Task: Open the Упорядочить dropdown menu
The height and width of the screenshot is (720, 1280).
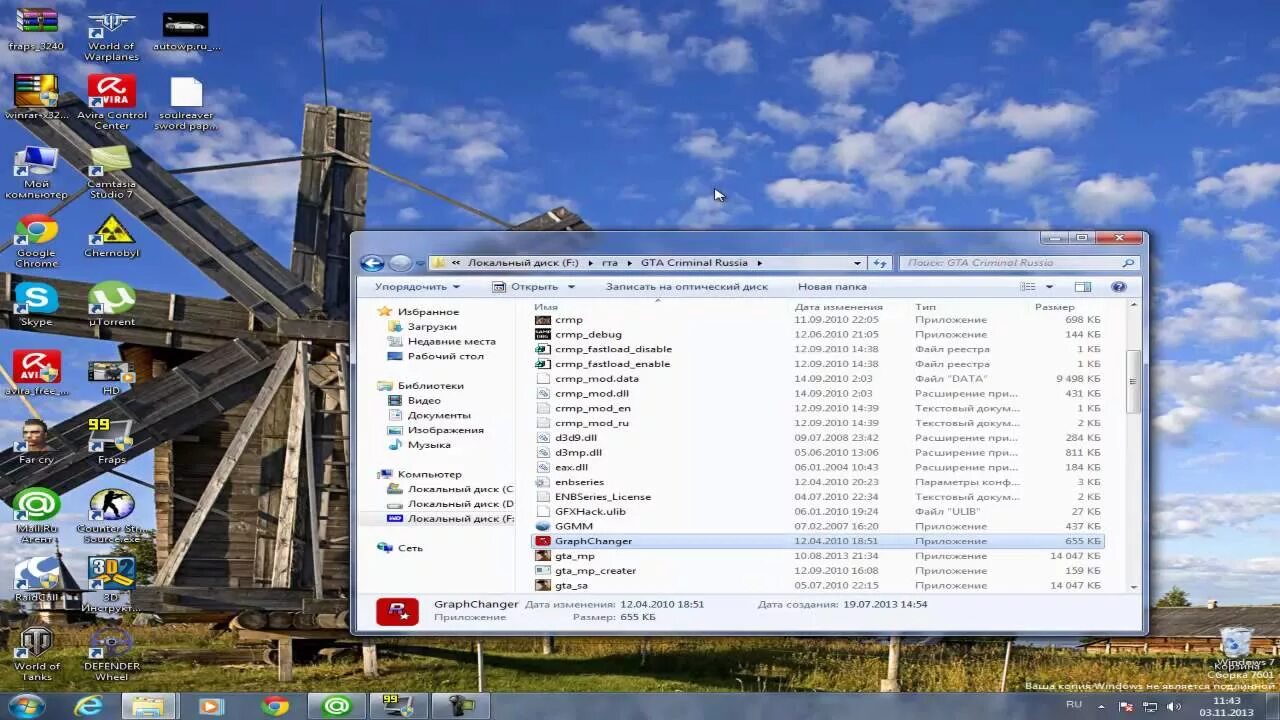Action: click(x=418, y=287)
